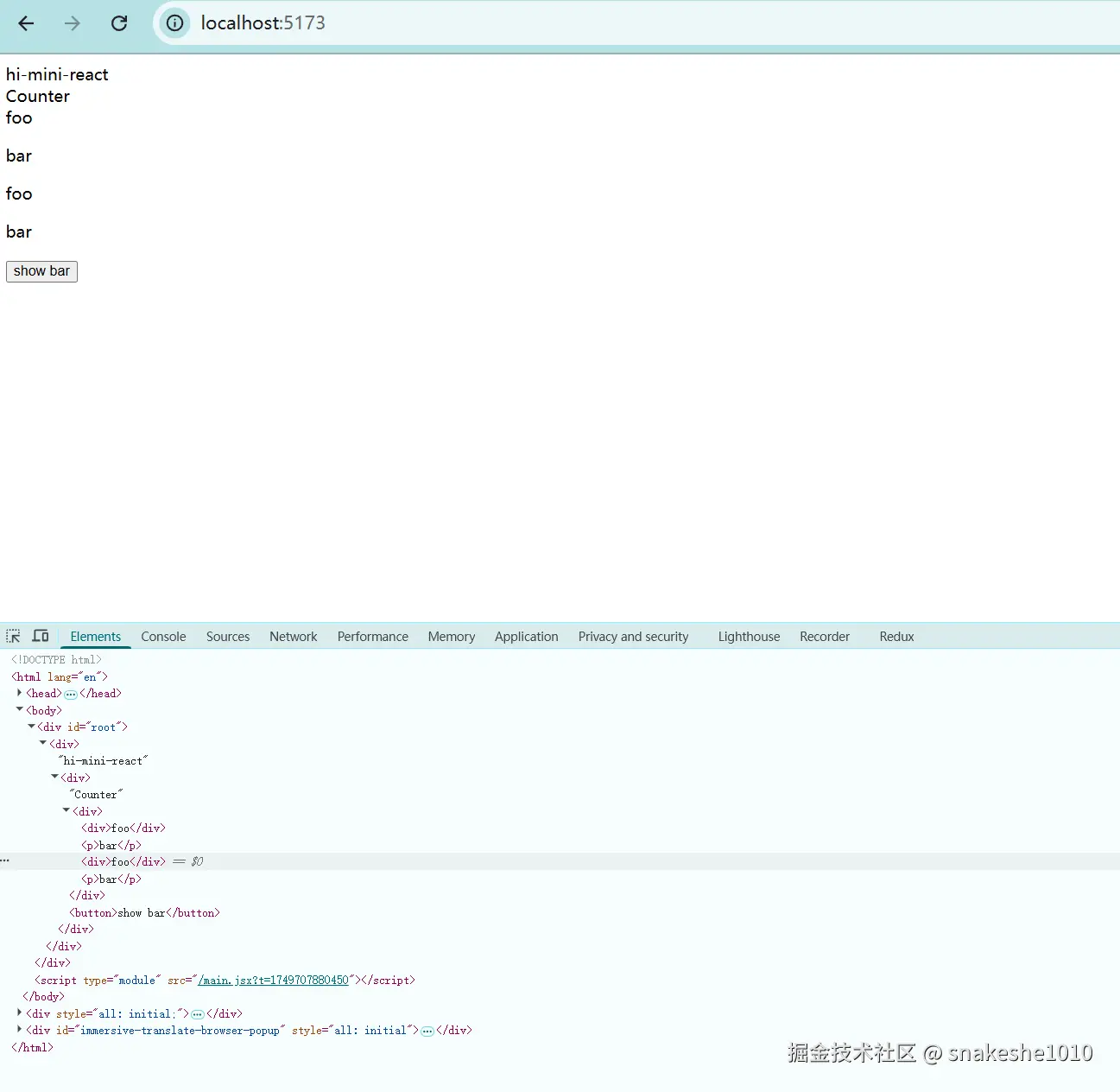The image size is (1120, 1092).
Task: Toggle the device toolbar icon
Action: (x=41, y=637)
